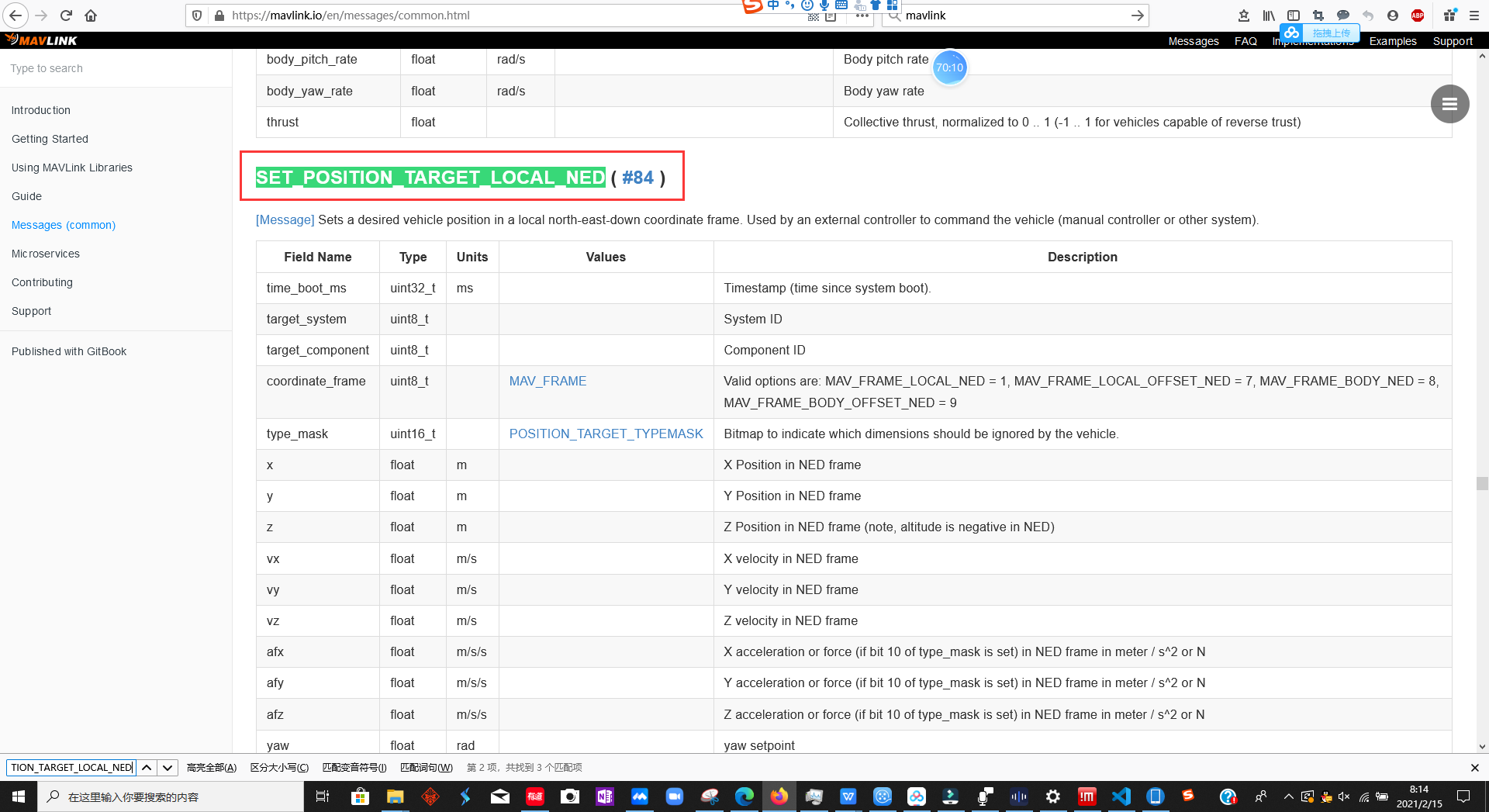Save page to Pocket via speech-bubble icon
This screenshot has width=1489, height=812.
coord(1343,15)
